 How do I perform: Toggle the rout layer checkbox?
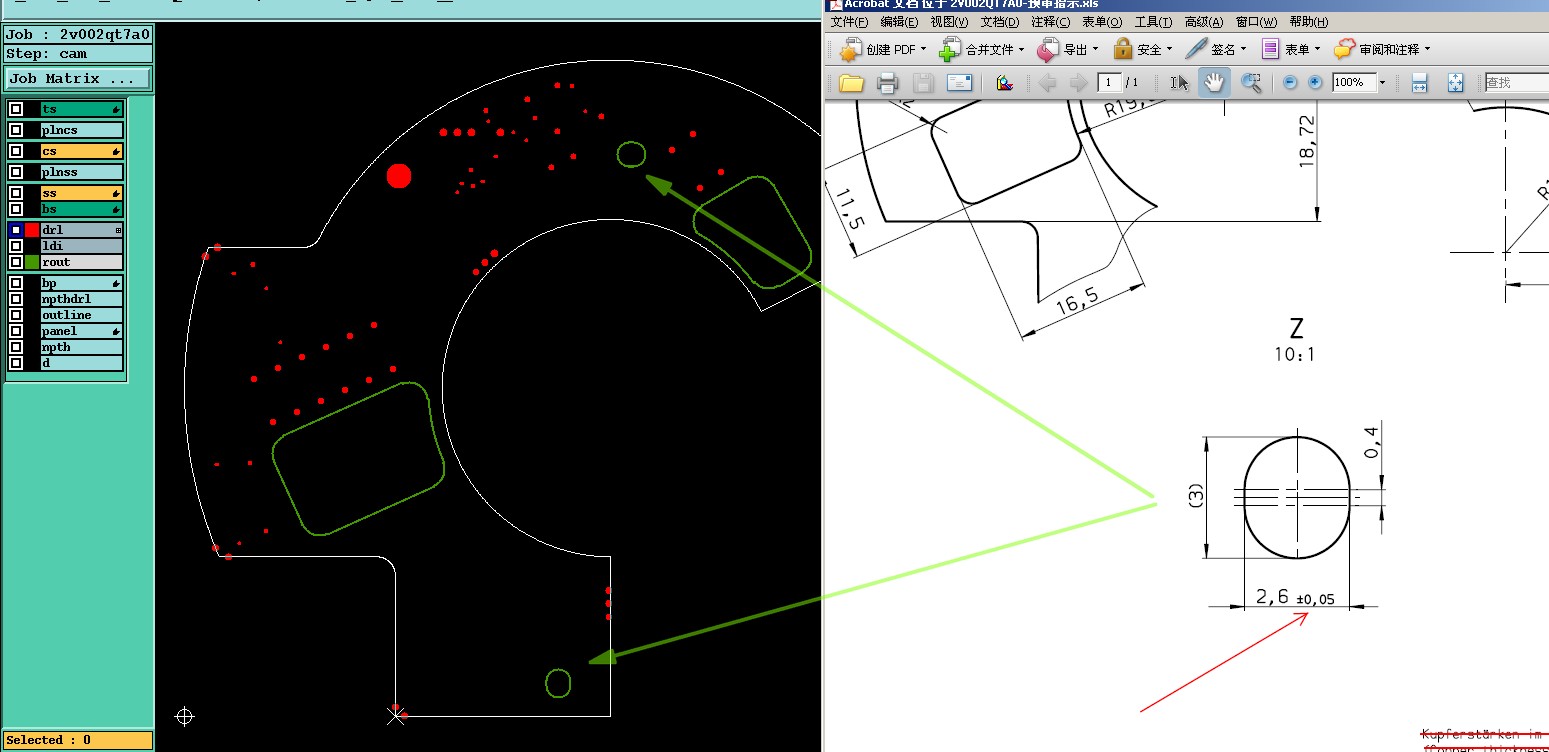click(16, 262)
